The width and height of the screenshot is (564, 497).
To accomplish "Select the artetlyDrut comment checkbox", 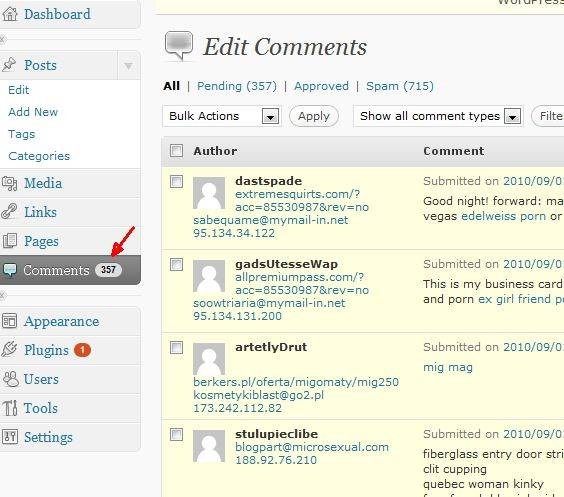I will click(176, 348).
